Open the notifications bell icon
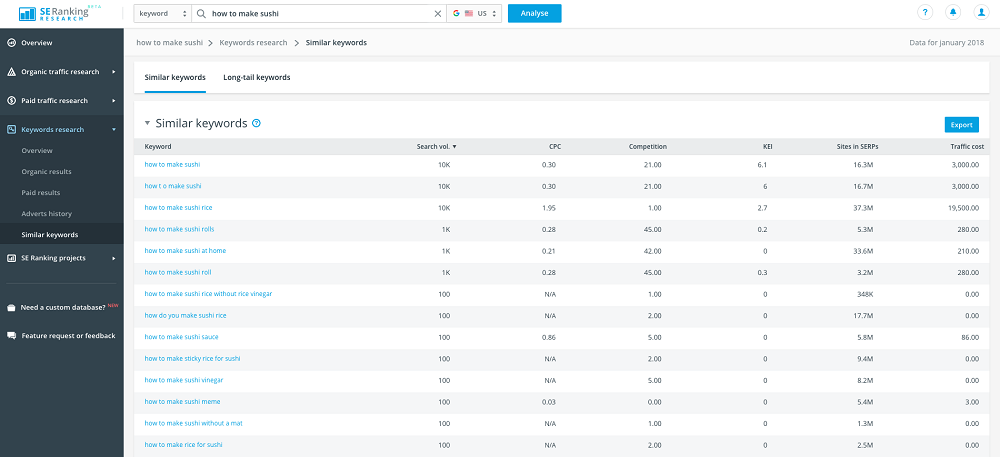 [951, 13]
